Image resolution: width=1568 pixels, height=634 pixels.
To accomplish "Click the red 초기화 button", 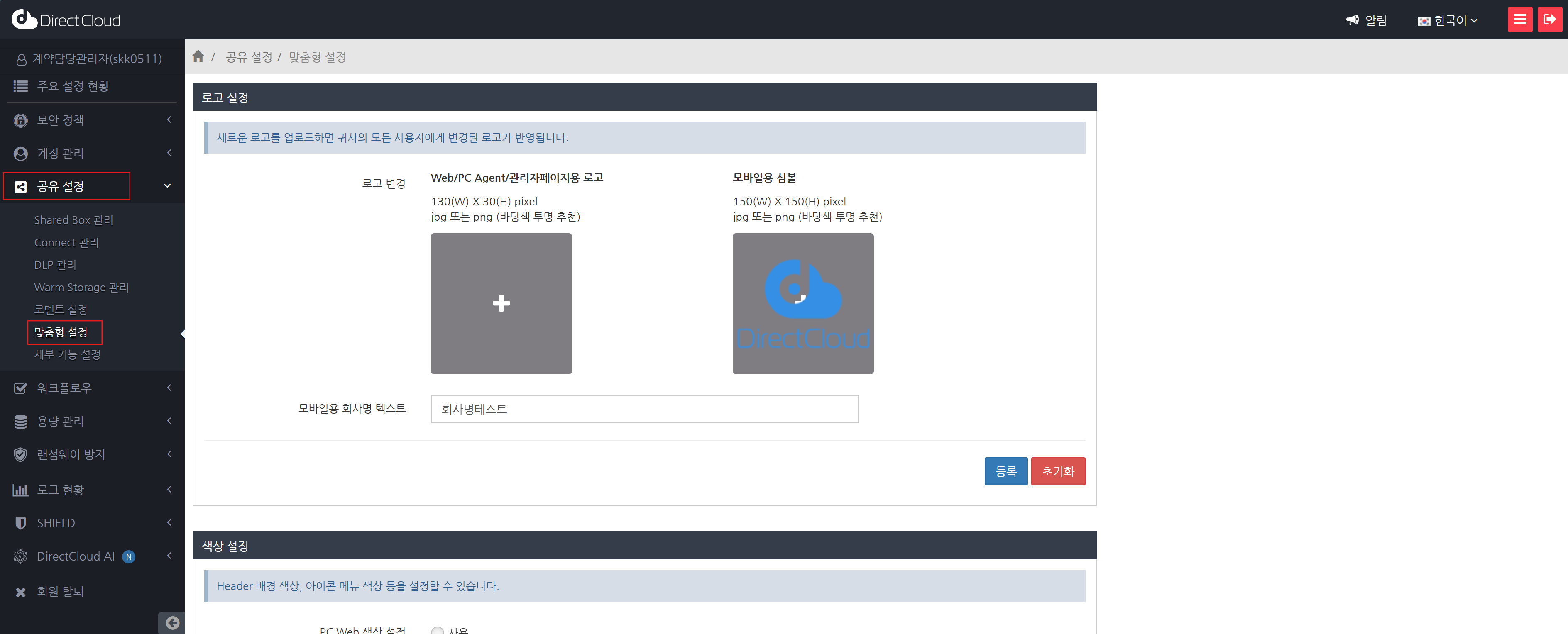I will tap(1057, 471).
